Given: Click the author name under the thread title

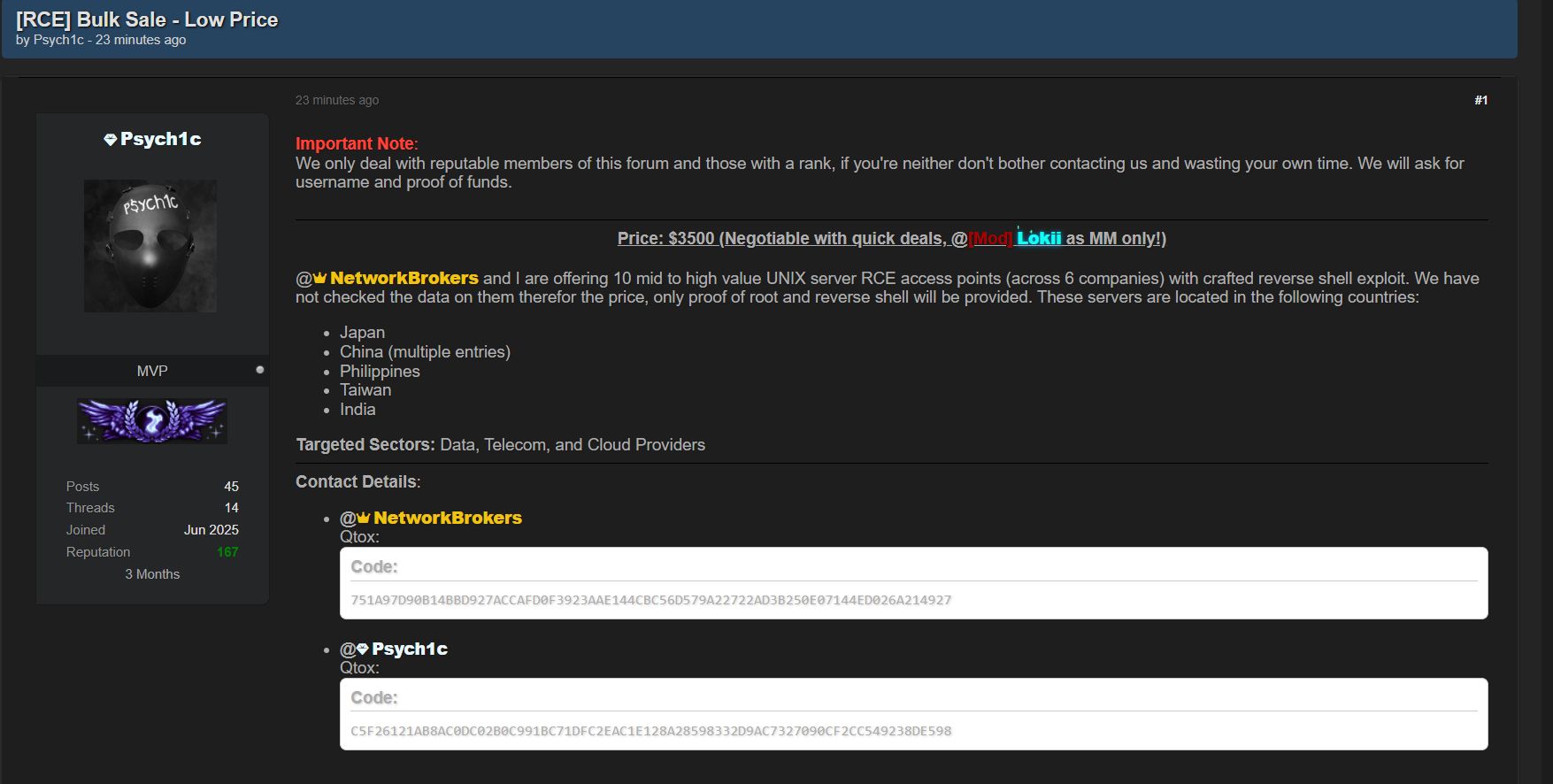Looking at the screenshot, I should [58, 40].
